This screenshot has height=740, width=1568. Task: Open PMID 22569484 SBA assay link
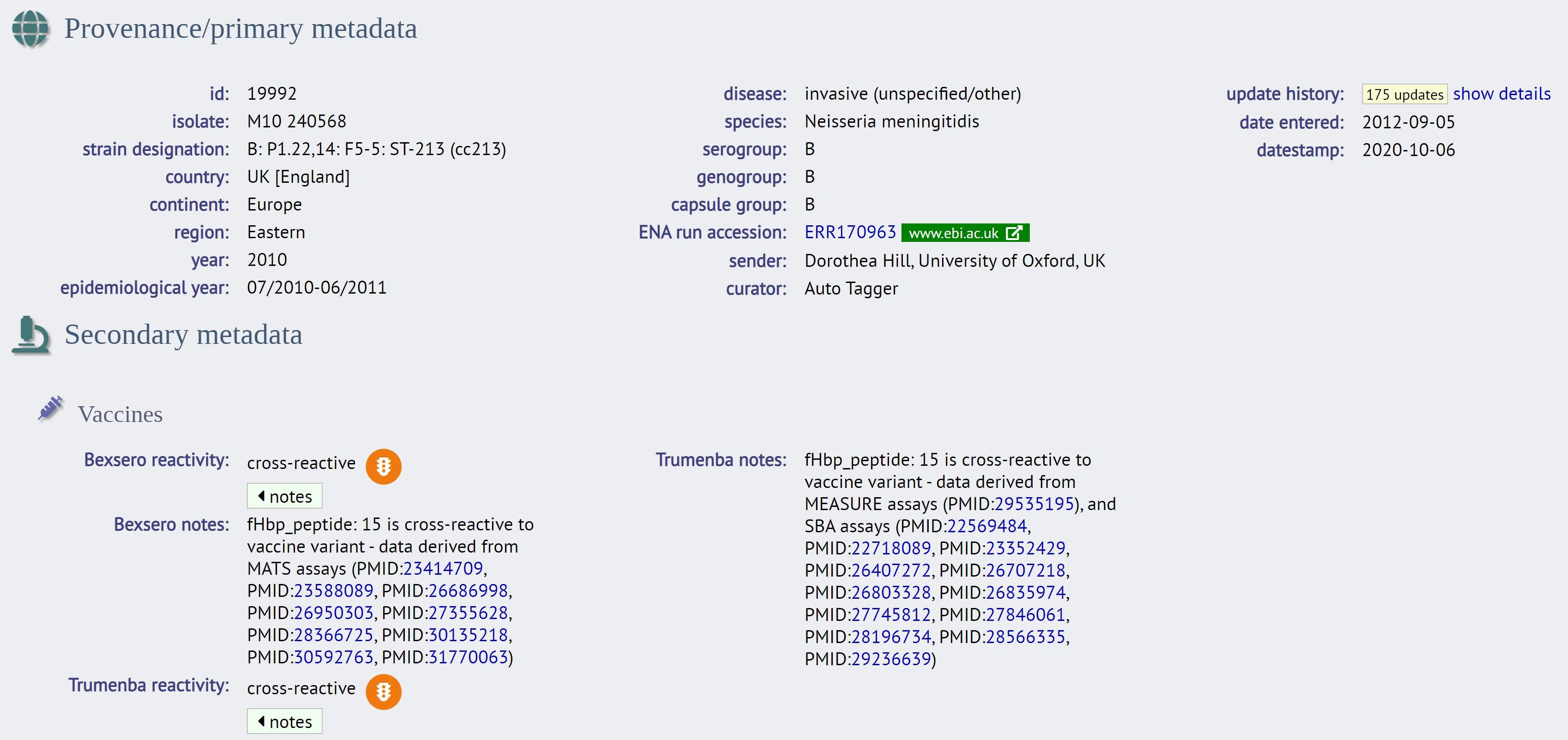tap(987, 526)
